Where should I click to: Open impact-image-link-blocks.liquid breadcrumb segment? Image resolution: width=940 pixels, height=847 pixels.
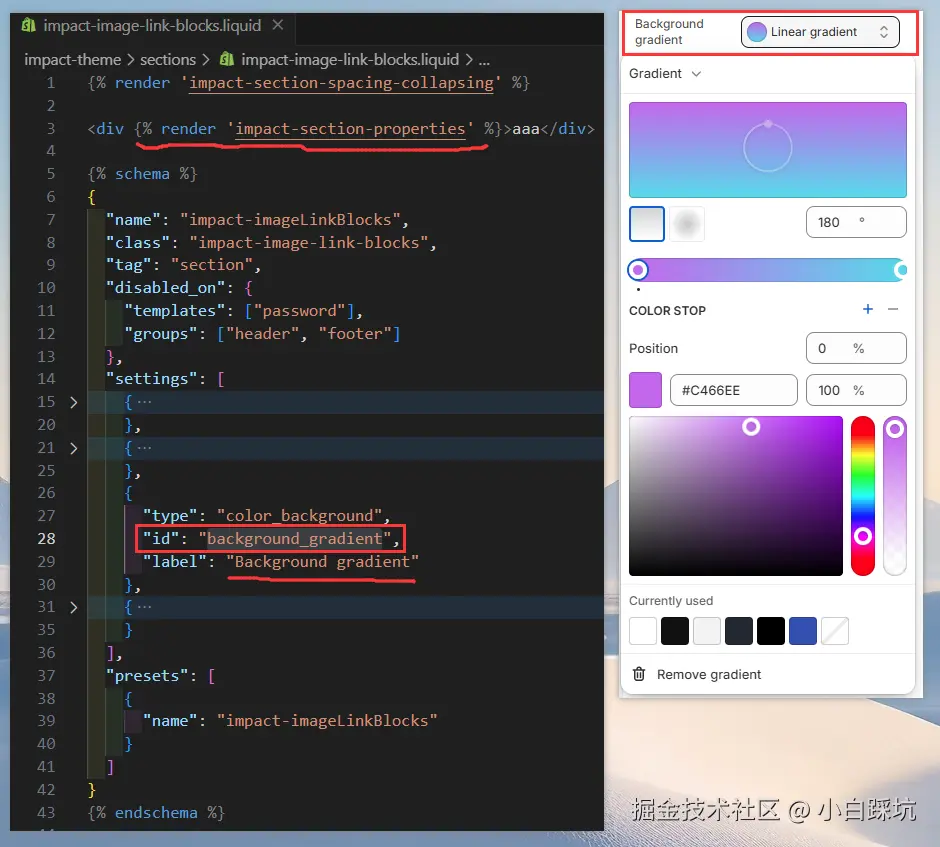pos(350,60)
